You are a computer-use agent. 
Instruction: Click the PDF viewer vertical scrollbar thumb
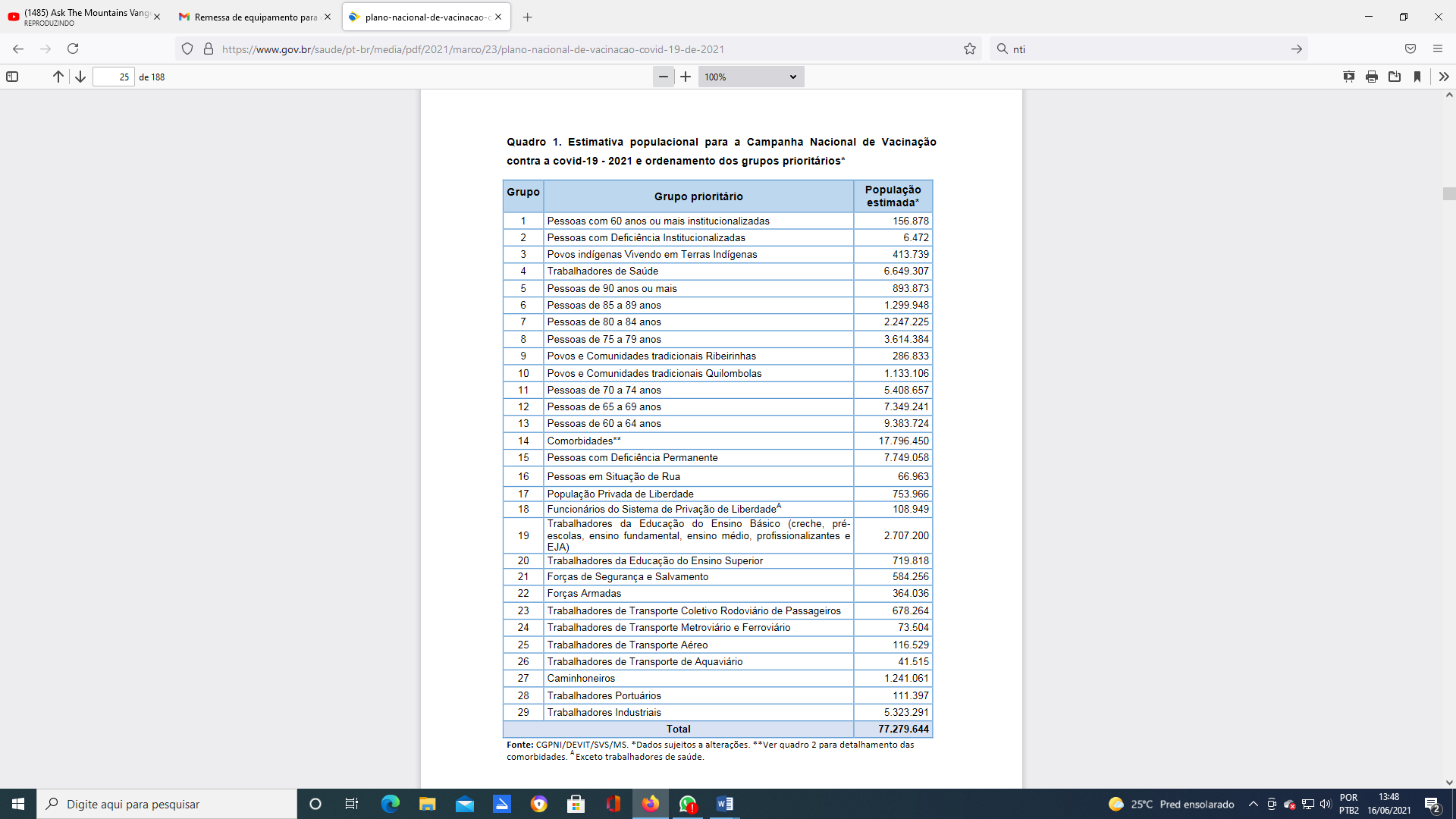(x=1449, y=193)
